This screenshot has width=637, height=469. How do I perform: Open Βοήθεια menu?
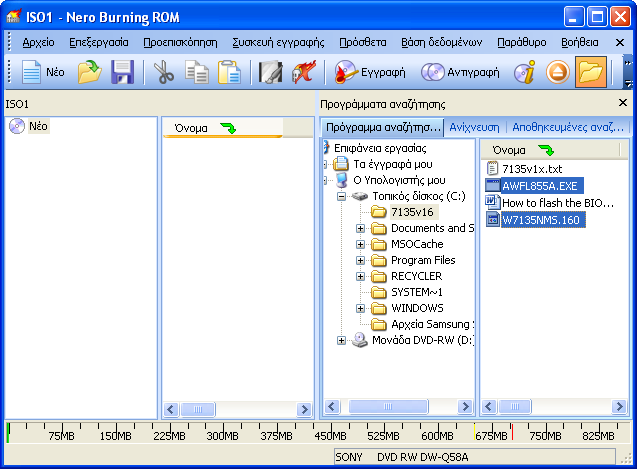tap(580, 42)
